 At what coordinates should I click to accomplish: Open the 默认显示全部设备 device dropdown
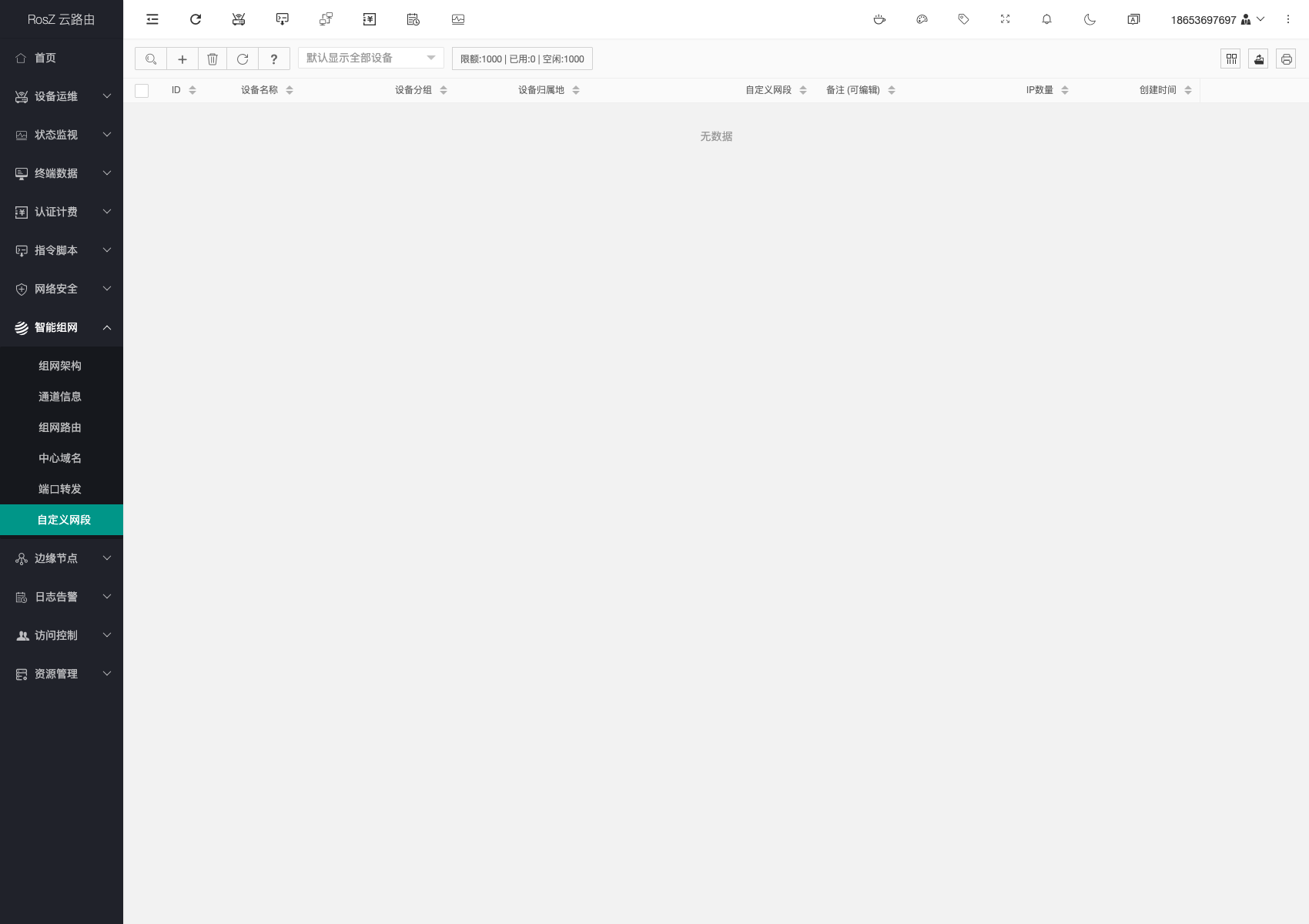coord(370,59)
